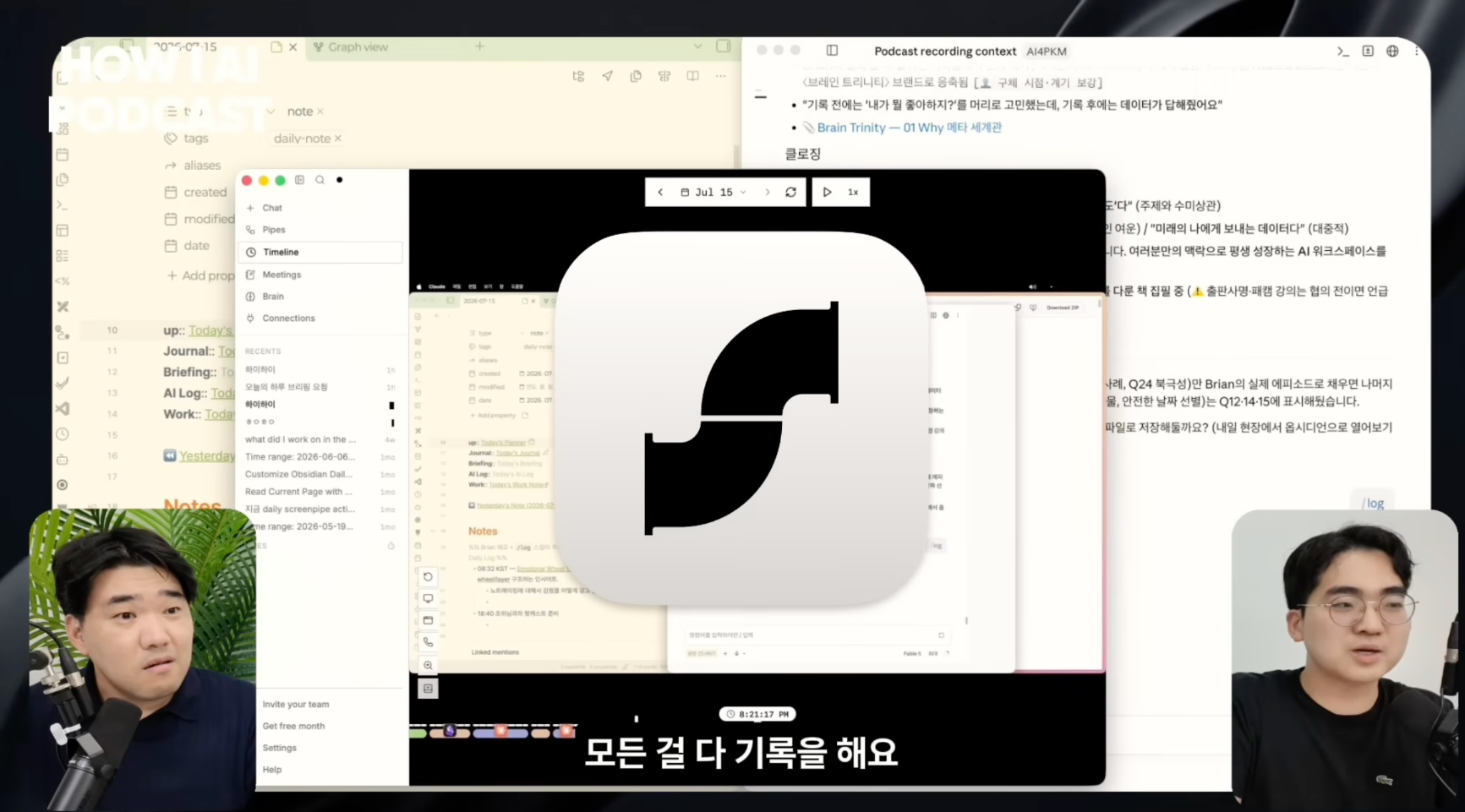Click the copy-pages icon in Obsidian note toolbar
Screen dimensions: 1465x812
click(x=636, y=76)
